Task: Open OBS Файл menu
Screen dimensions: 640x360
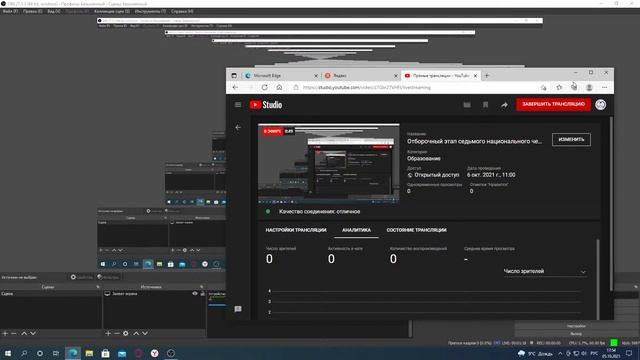Action: click(10, 11)
